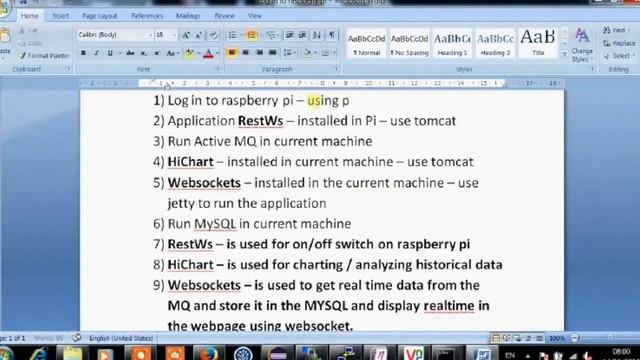Sort the selected text

point(317,35)
